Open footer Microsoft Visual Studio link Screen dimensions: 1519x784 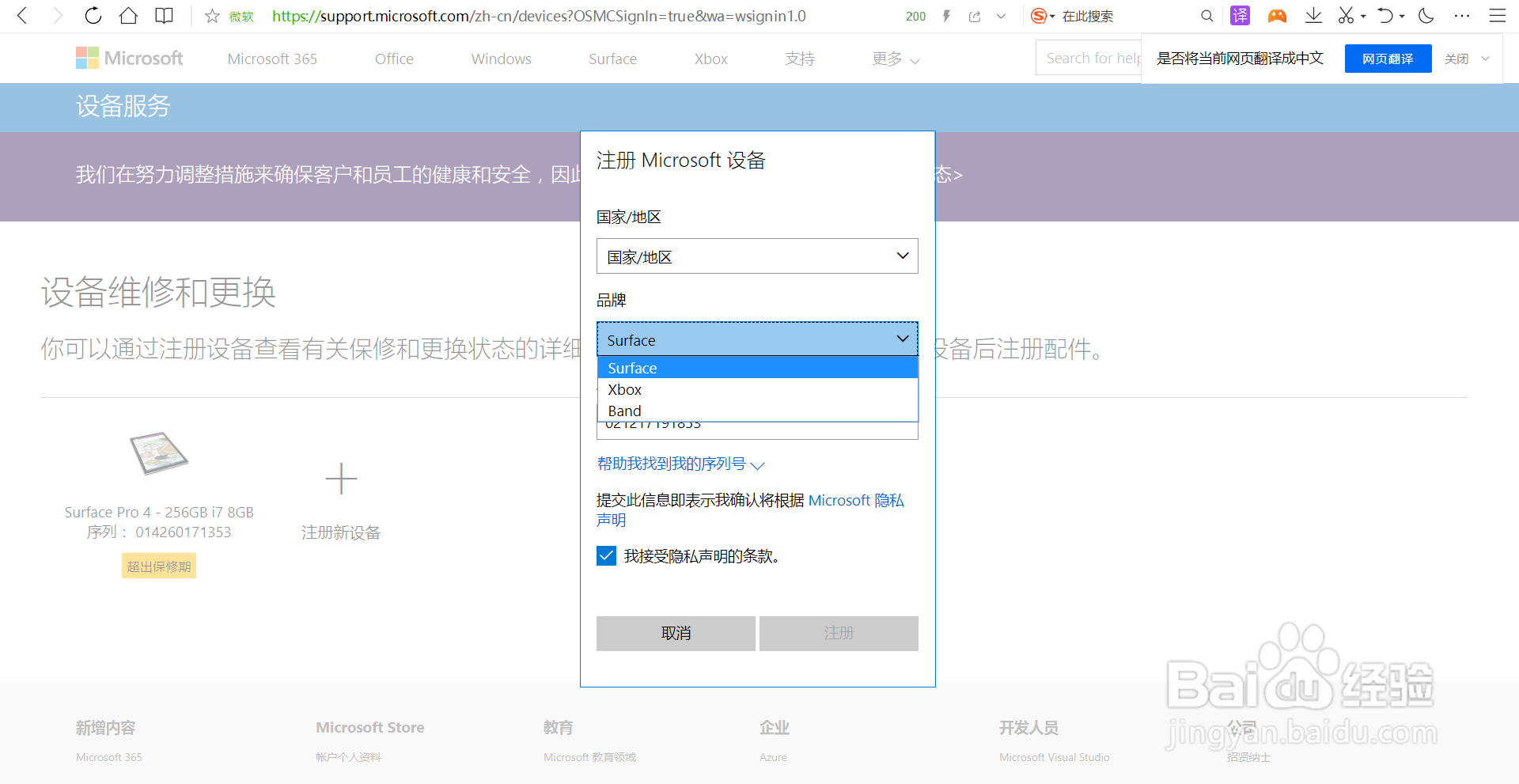(x=1054, y=757)
